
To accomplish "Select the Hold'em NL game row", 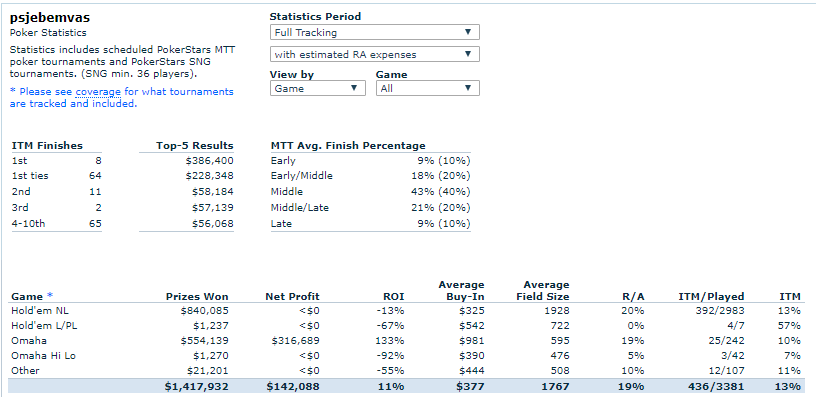I will click(406, 311).
